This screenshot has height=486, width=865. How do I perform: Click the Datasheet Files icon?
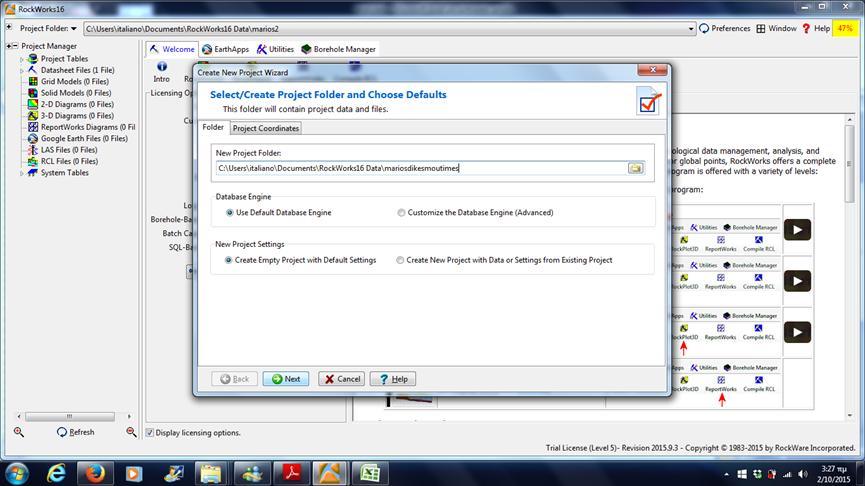coord(33,70)
